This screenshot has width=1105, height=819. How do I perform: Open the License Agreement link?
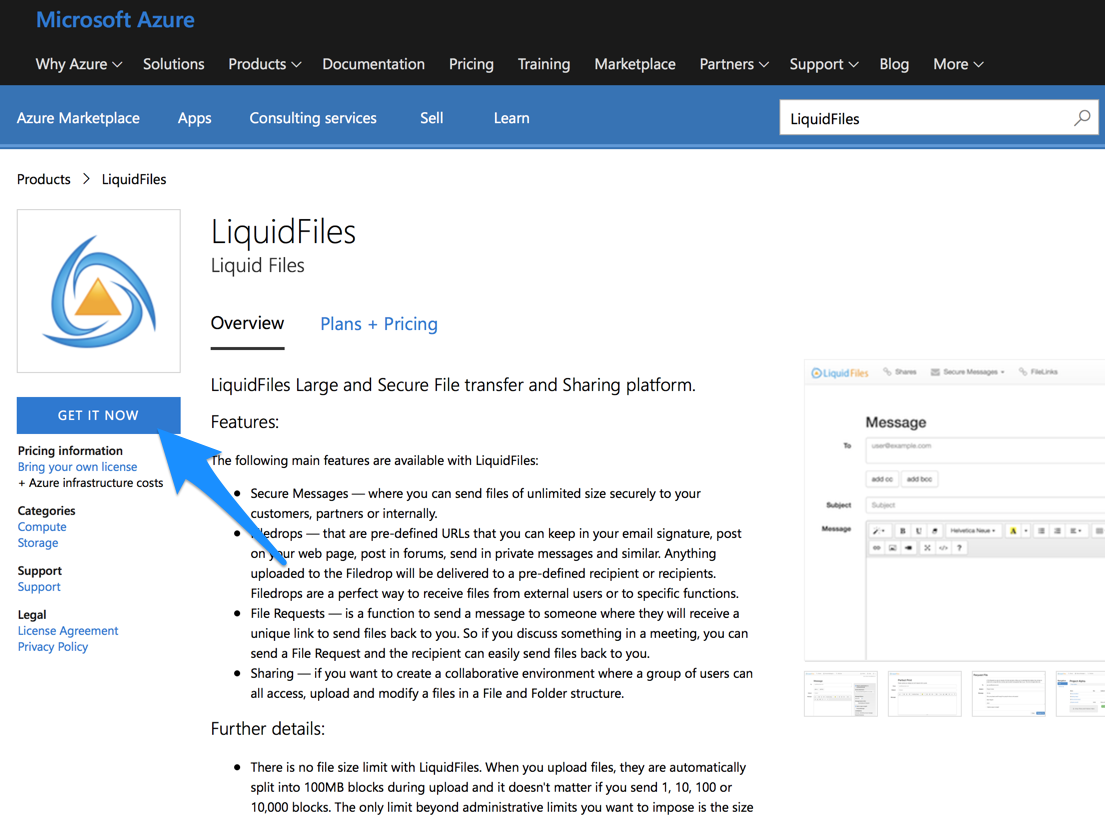coord(67,630)
